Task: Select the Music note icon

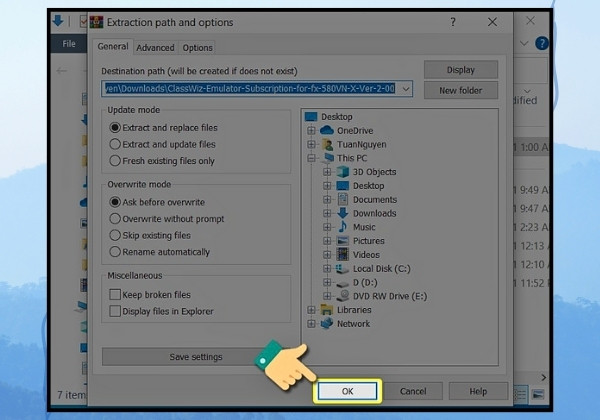Action: 342,227
